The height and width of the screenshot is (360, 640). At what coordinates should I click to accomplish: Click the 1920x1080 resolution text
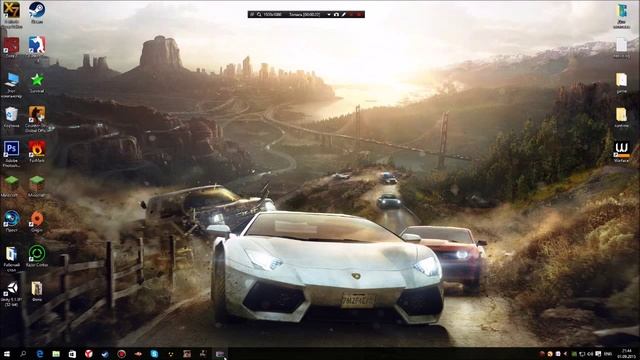pos(272,14)
